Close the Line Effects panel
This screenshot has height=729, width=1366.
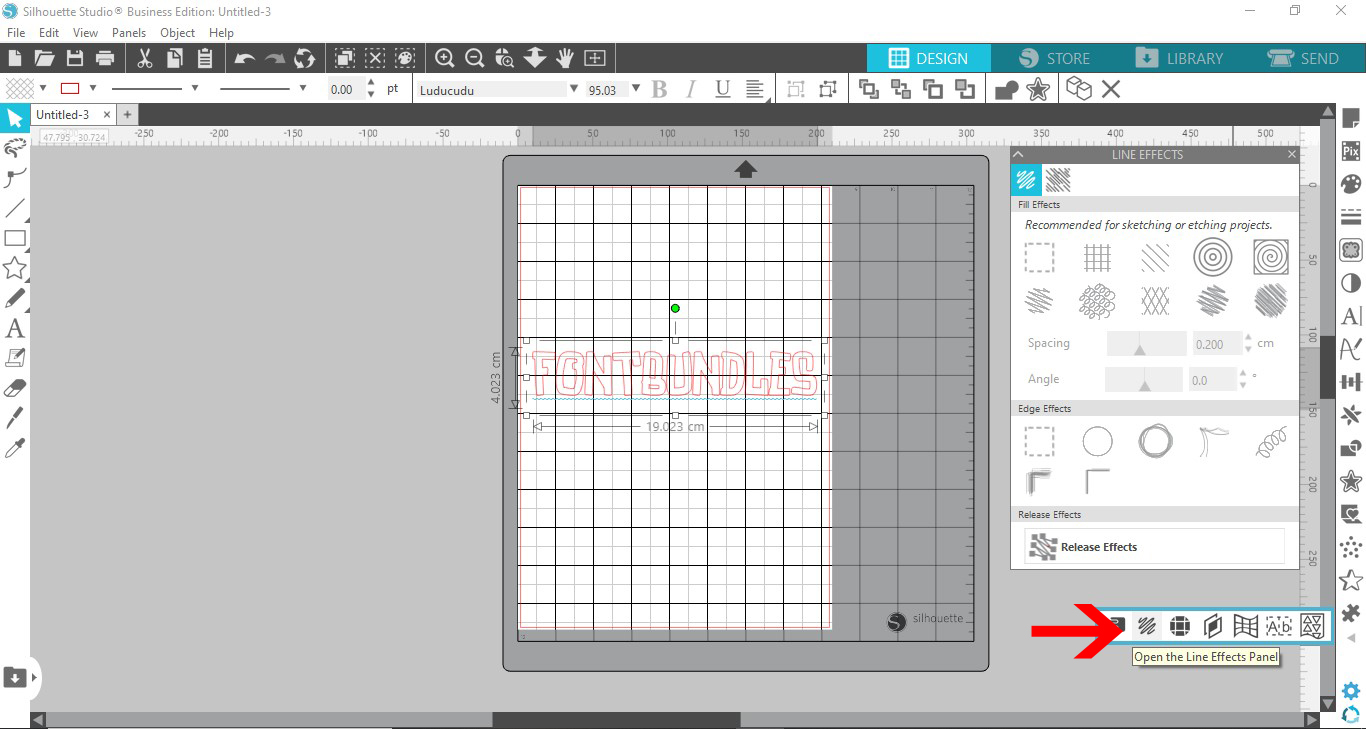(1291, 154)
